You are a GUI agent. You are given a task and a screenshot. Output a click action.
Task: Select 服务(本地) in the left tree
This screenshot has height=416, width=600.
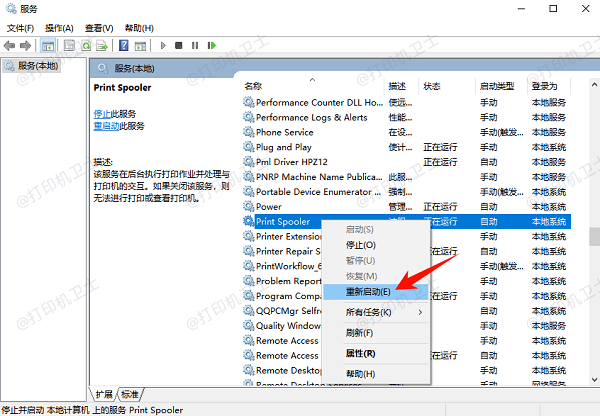pos(38,66)
